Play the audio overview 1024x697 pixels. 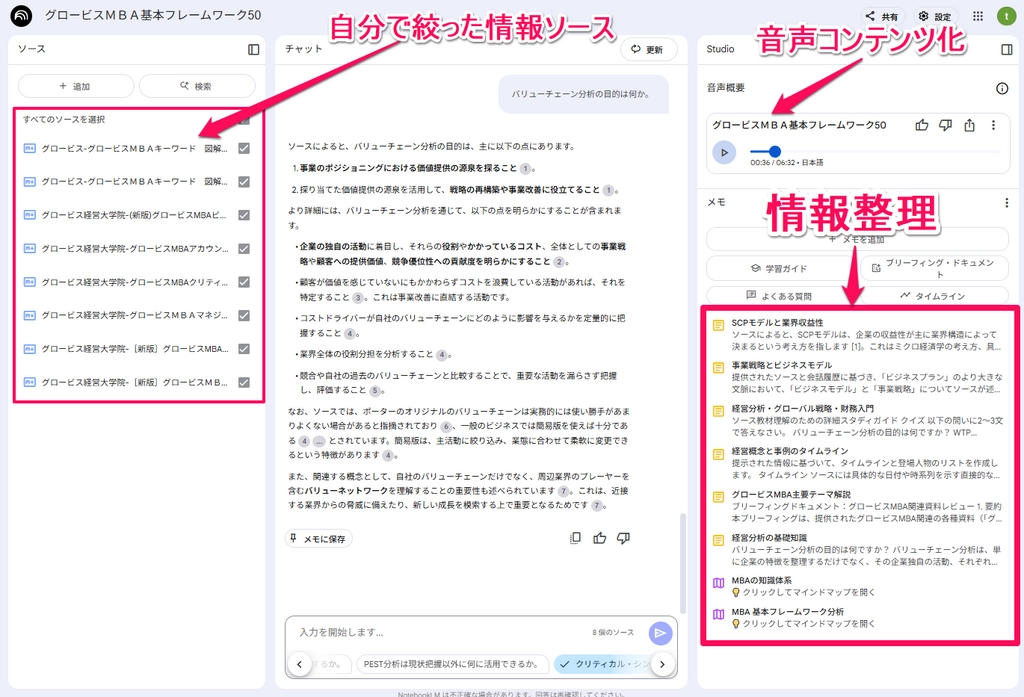[724, 153]
